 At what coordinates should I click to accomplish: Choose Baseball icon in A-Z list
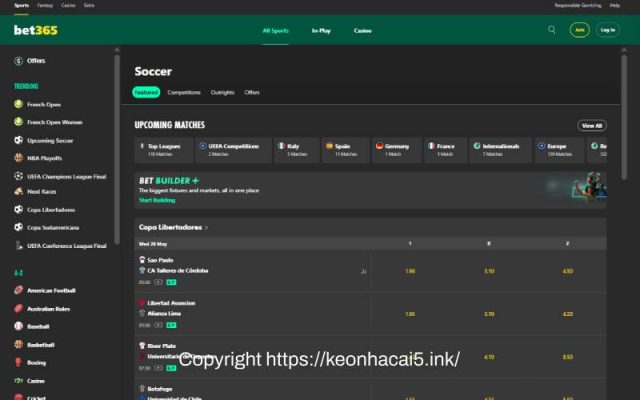pyautogui.click(x=18, y=326)
